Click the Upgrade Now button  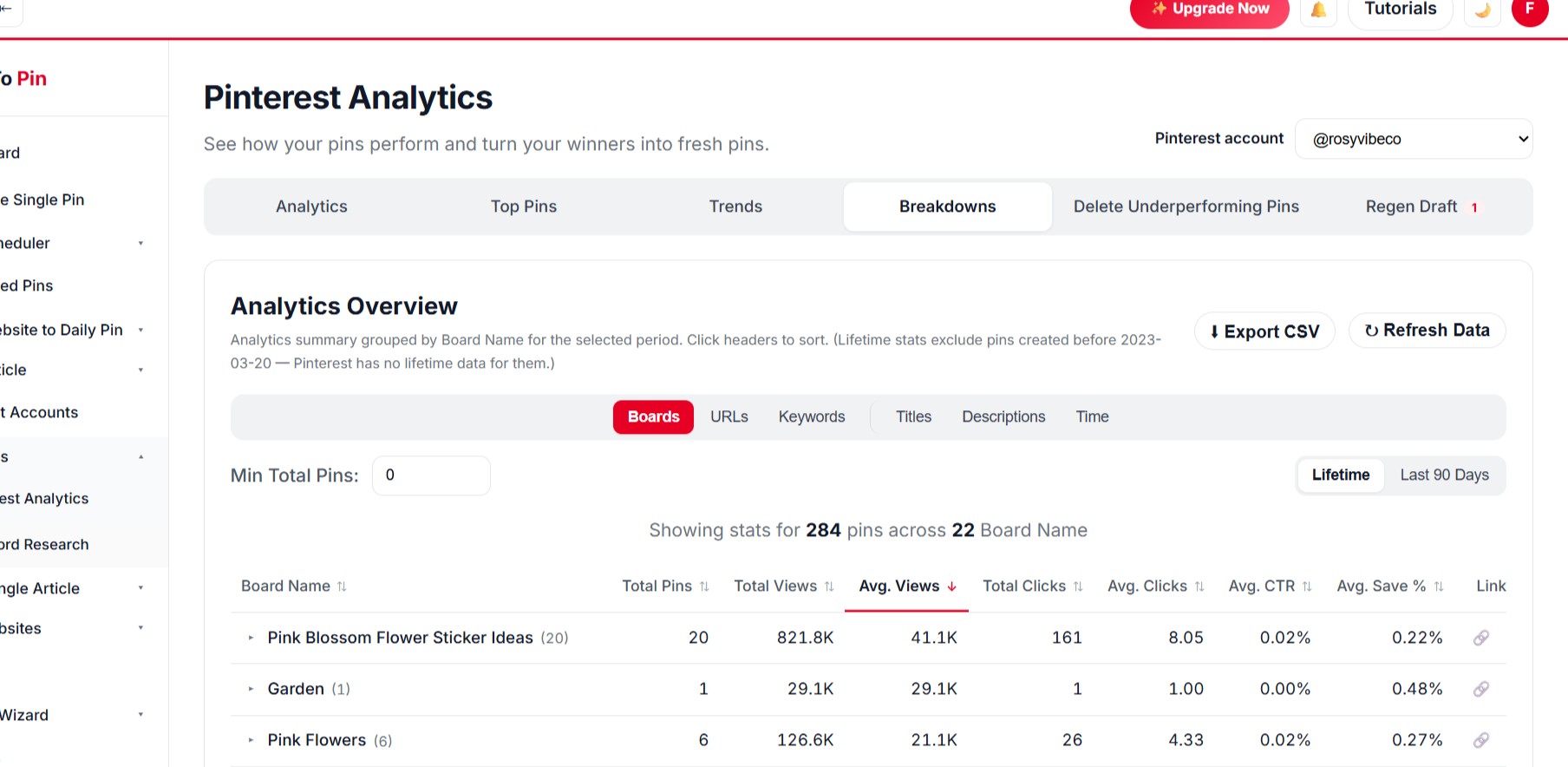(1210, 10)
